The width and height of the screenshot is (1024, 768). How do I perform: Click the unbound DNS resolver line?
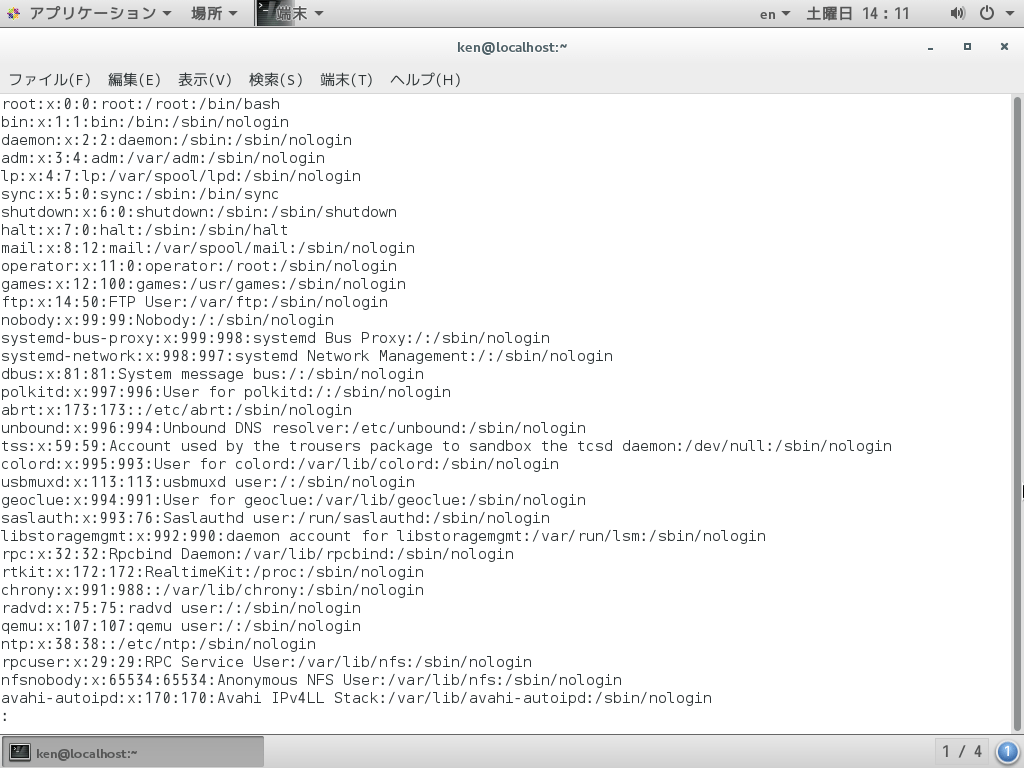[x=294, y=428]
